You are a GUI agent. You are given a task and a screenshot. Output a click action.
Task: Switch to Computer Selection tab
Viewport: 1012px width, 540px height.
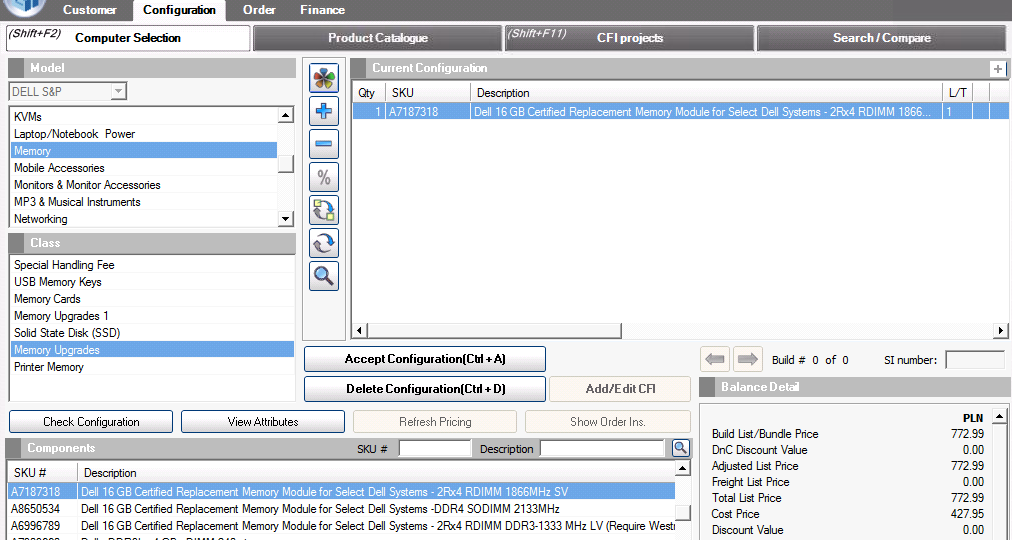click(128, 38)
